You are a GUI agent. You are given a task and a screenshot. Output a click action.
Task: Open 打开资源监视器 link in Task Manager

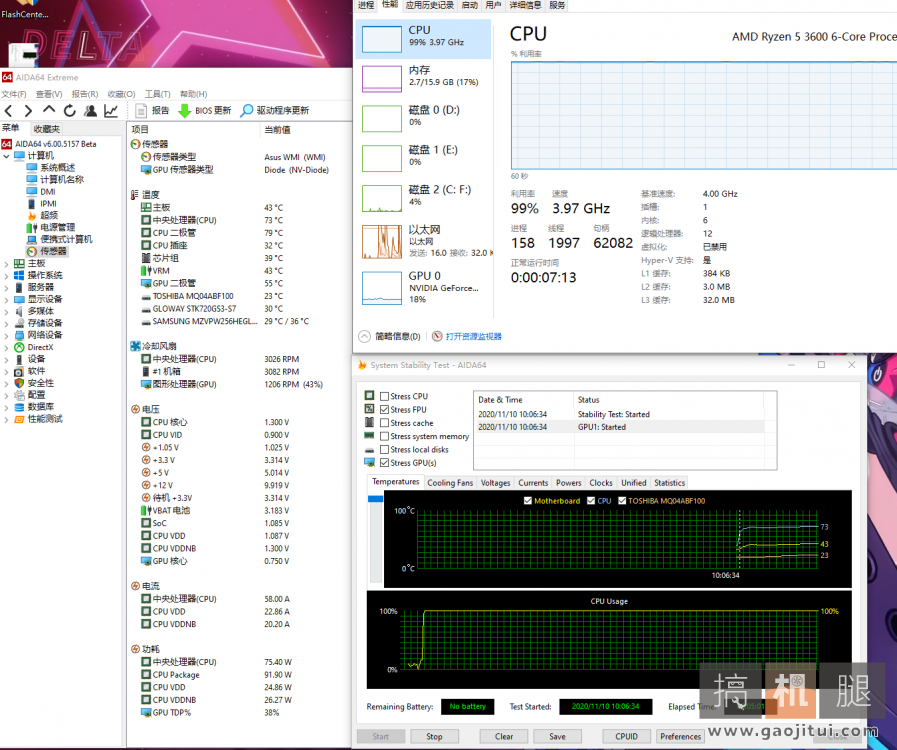[x=473, y=336]
